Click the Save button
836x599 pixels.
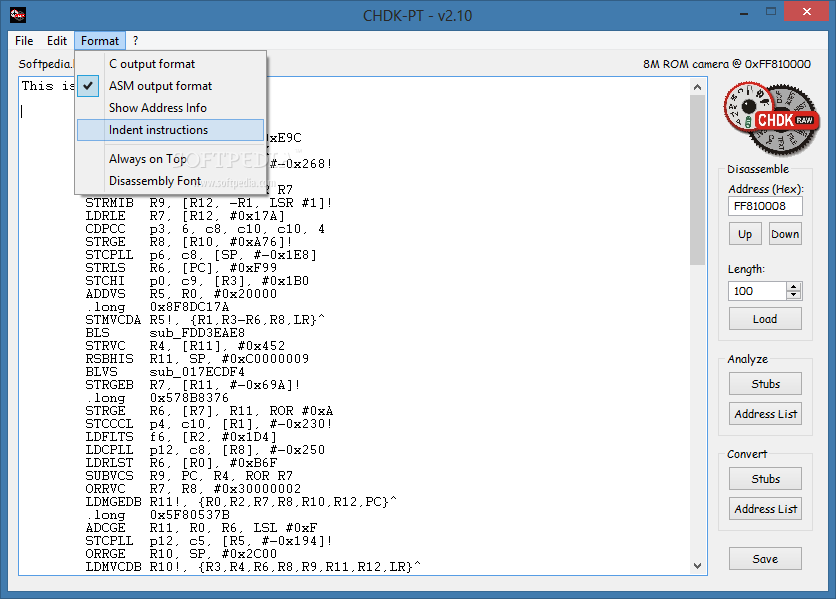(765, 559)
